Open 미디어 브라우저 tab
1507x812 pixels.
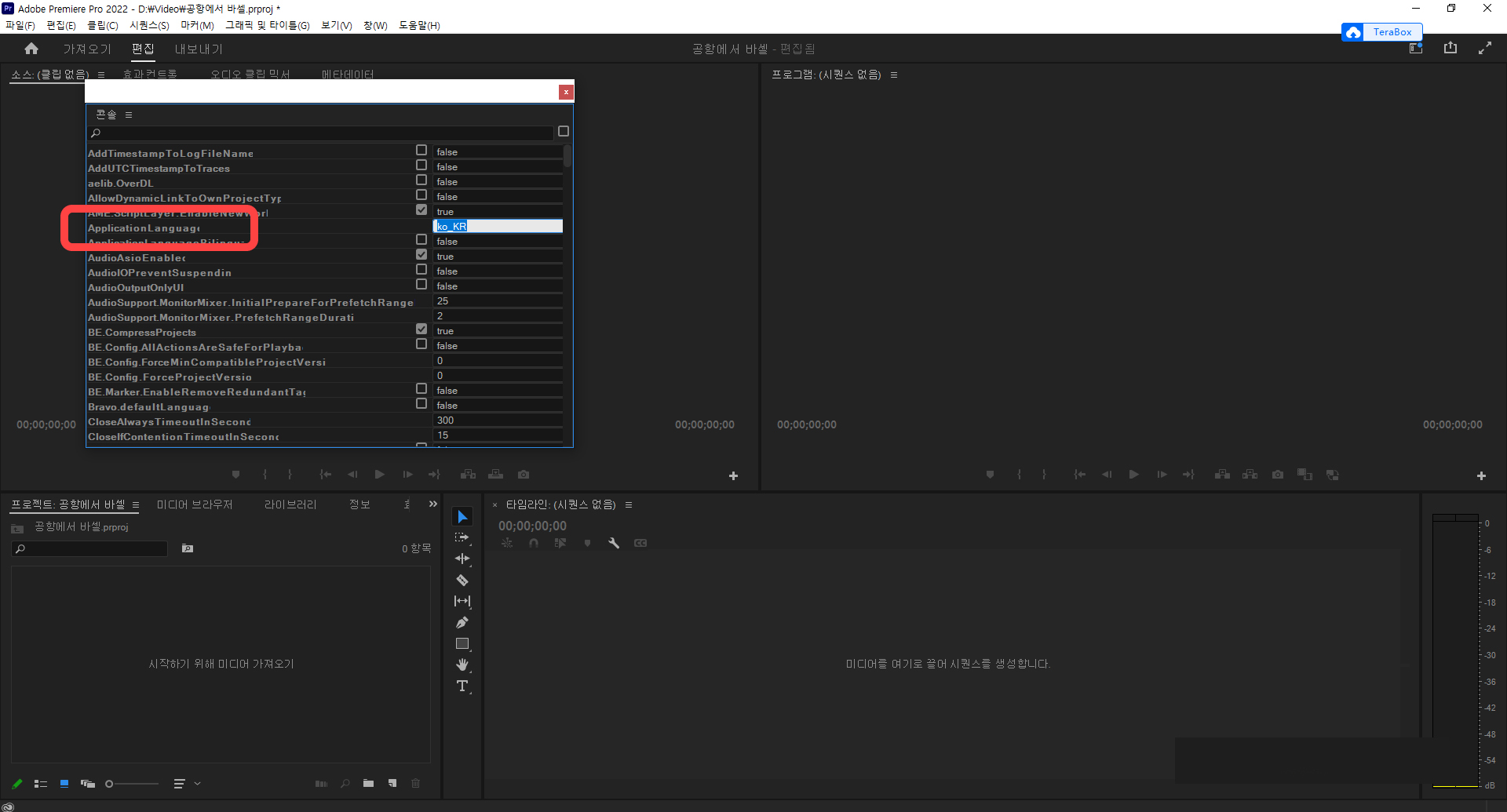point(195,504)
